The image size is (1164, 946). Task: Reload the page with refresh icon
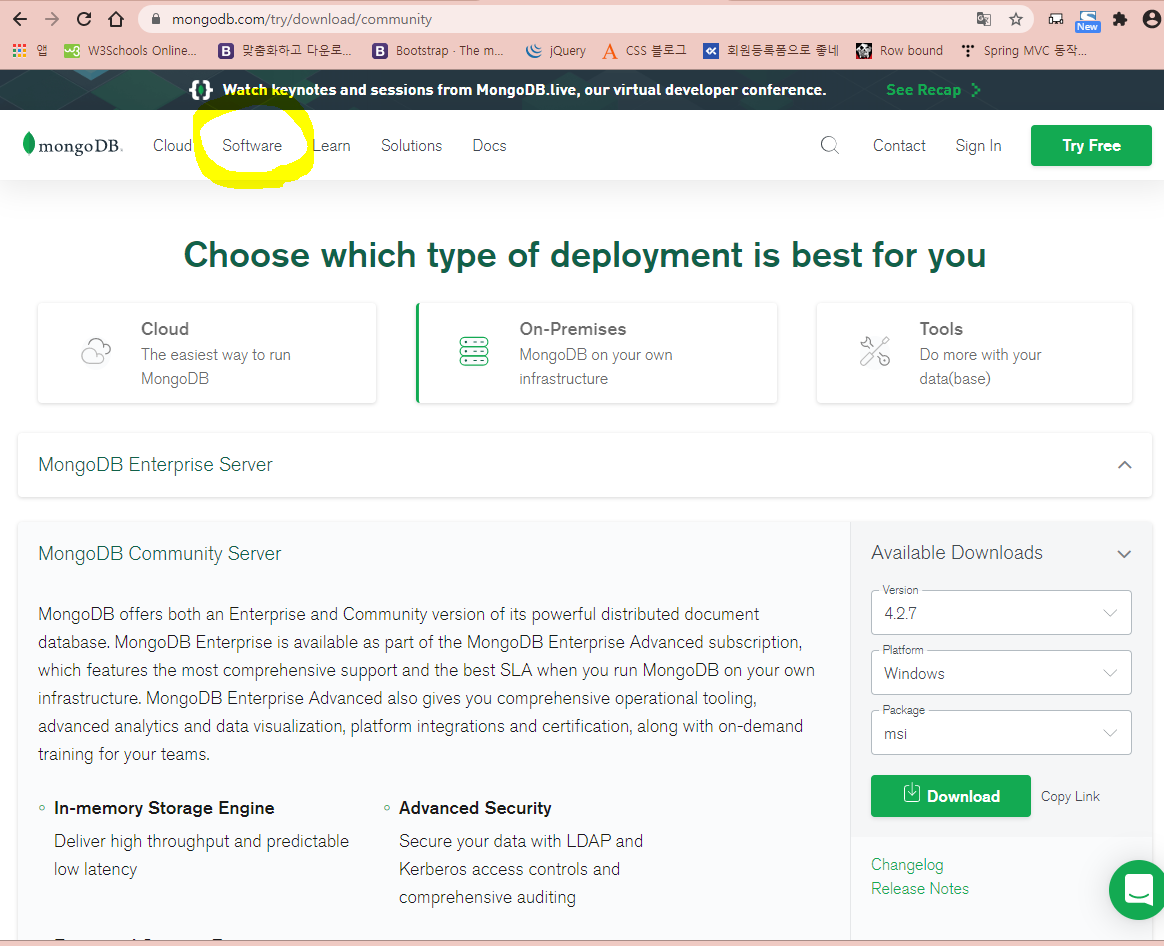84,19
